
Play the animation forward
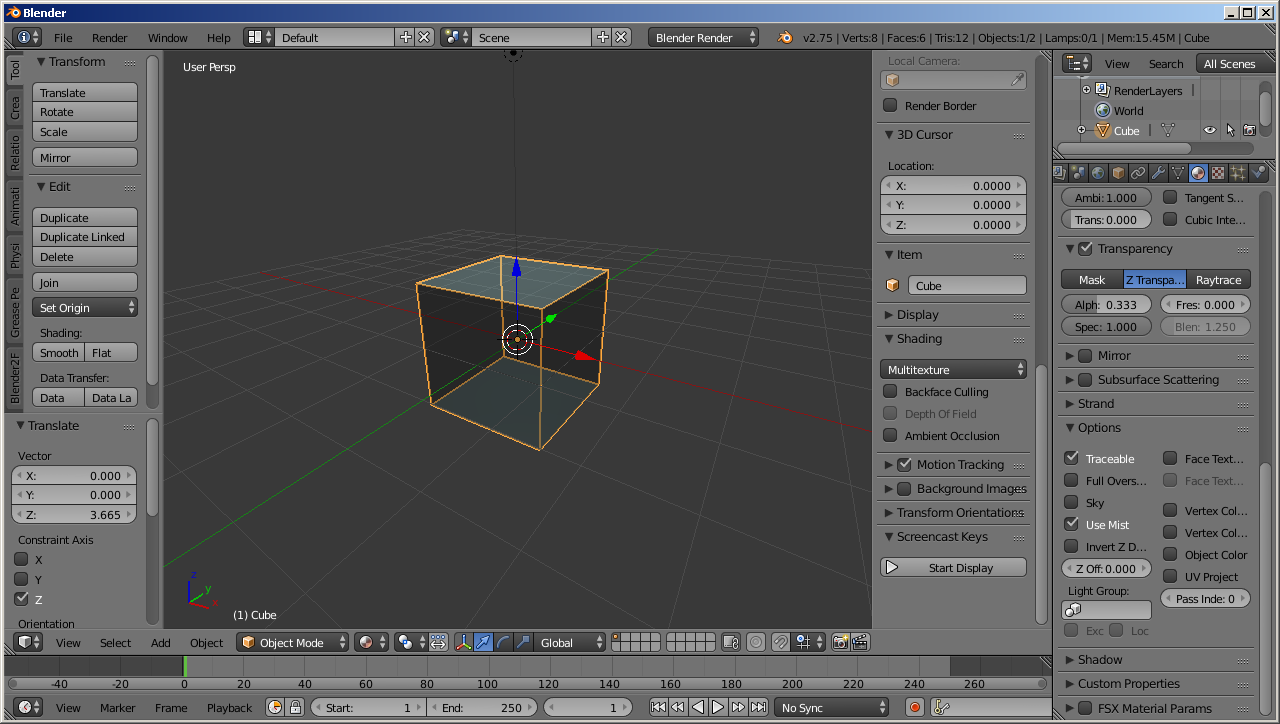click(718, 707)
